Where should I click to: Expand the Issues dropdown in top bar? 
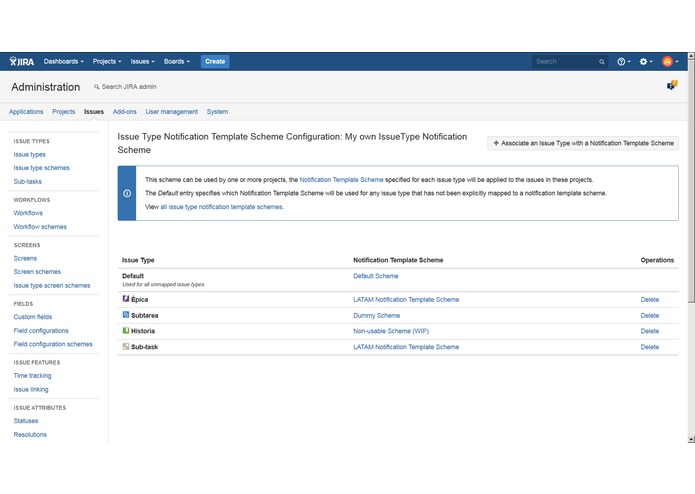[x=142, y=62]
